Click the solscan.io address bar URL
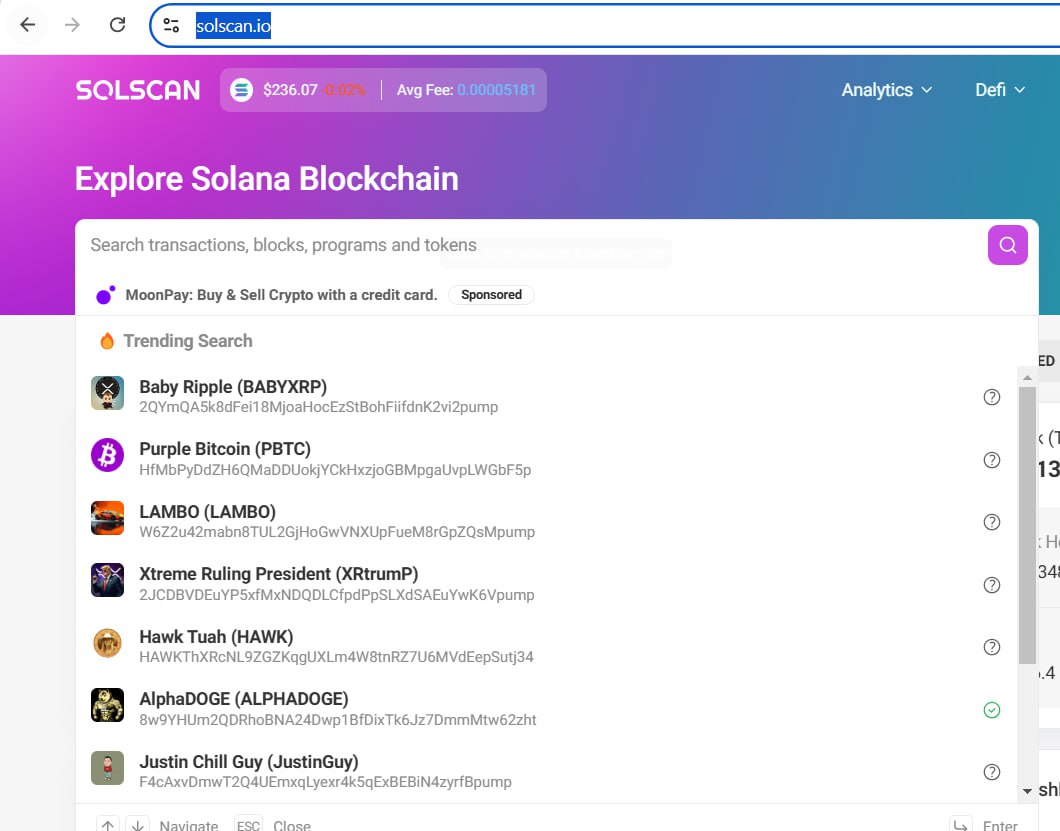 click(233, 26)
